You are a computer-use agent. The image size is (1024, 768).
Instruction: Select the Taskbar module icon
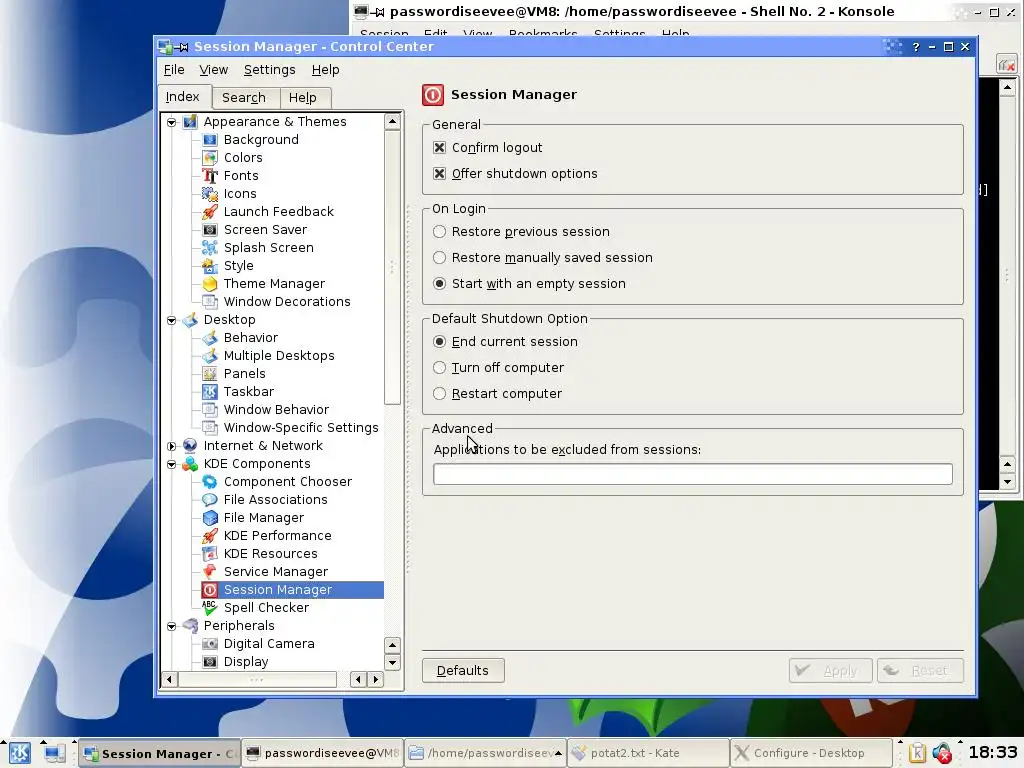tap(210, 392)
